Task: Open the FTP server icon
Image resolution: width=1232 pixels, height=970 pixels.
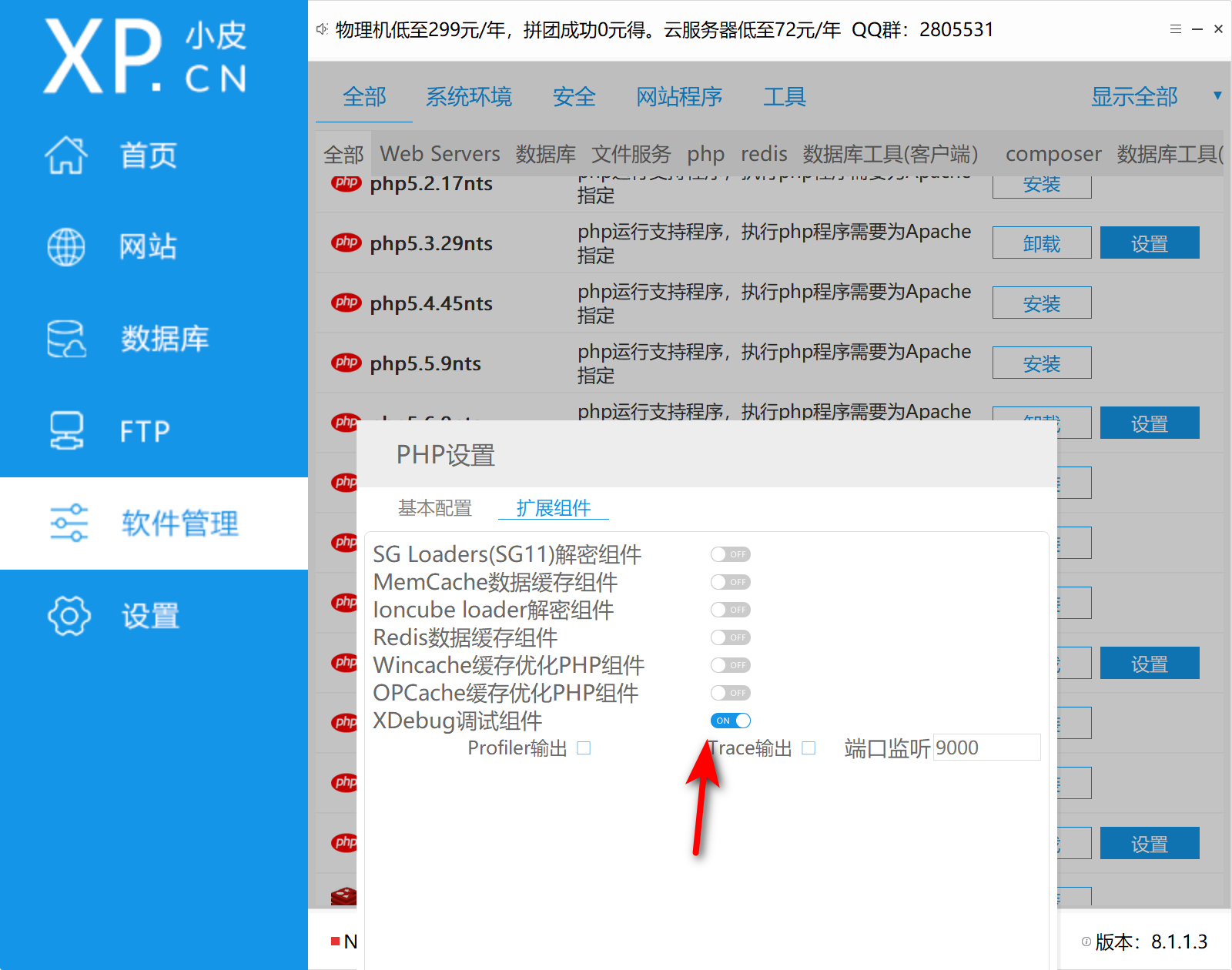Action: click(66, 431)
